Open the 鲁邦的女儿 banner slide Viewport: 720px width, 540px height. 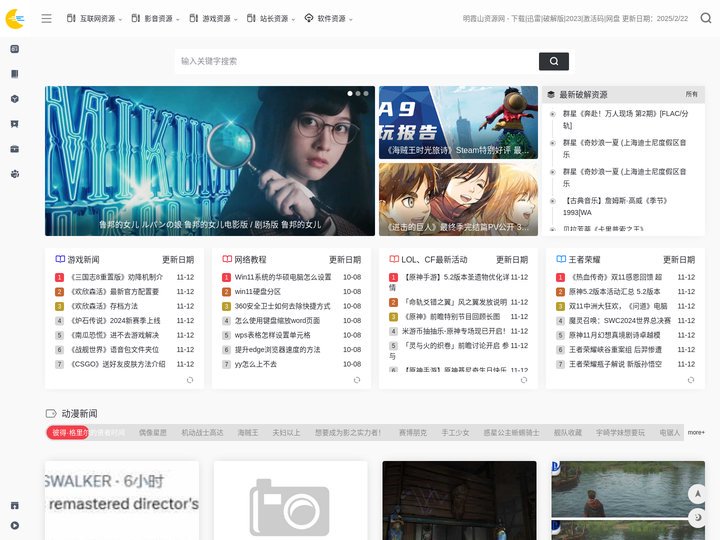pos(210,161)
